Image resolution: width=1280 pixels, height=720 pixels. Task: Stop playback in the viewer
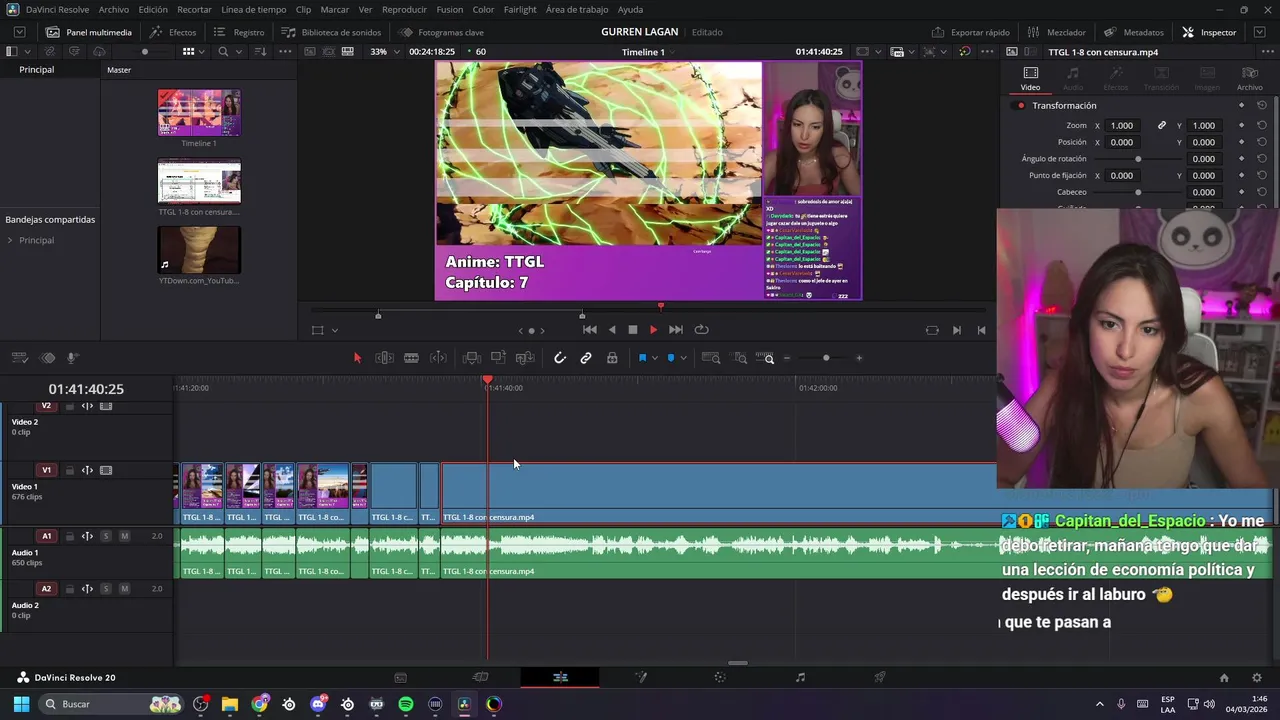[x=632, y=330]
